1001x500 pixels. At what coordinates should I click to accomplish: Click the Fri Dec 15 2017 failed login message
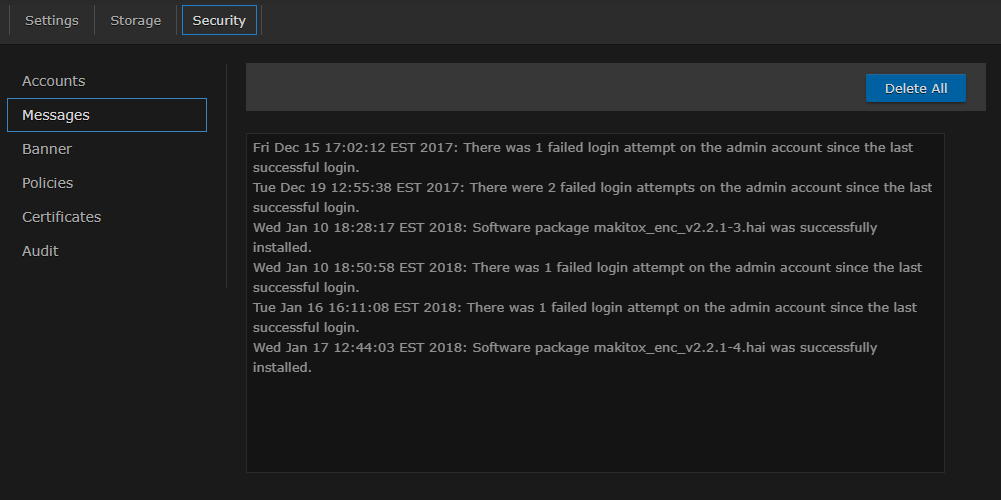[x=582, y=148]
